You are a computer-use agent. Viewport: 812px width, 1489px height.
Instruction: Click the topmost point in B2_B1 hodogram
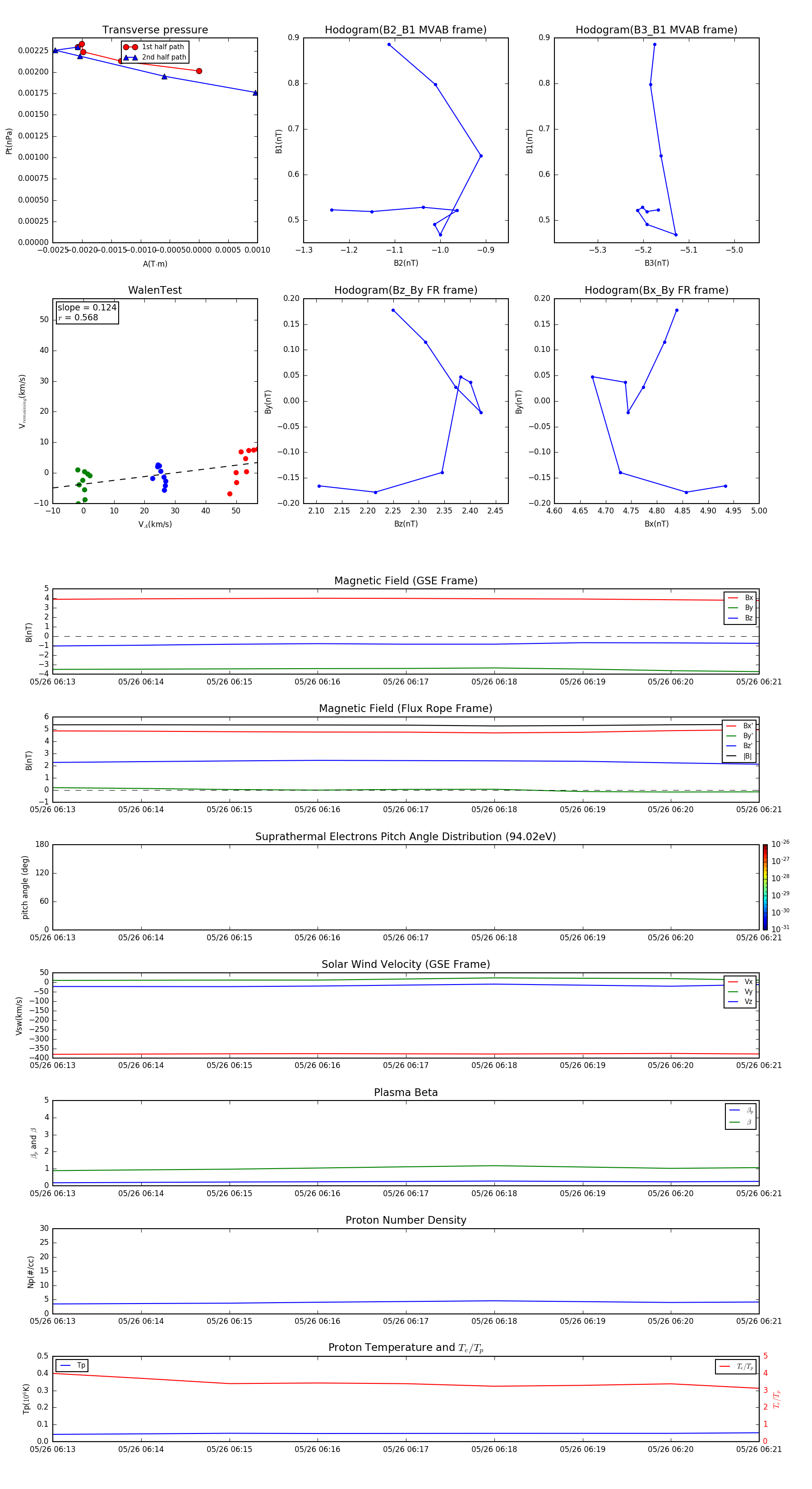(x=389, y=45)
